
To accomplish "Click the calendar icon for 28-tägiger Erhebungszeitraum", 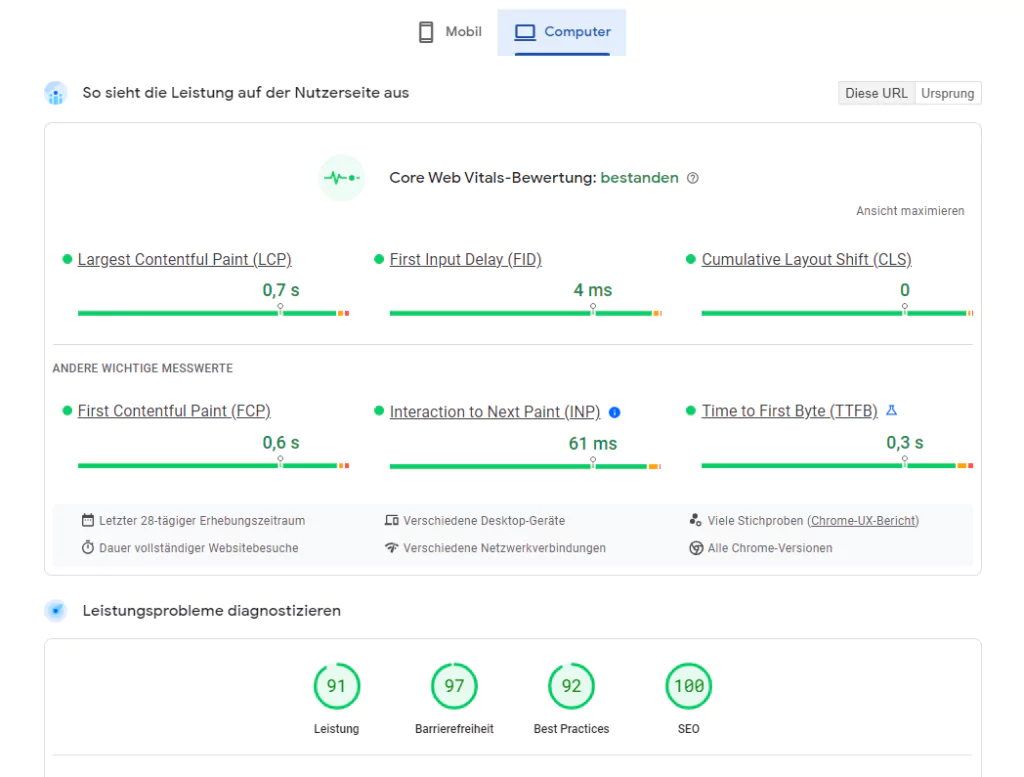I will click(88, 521).
